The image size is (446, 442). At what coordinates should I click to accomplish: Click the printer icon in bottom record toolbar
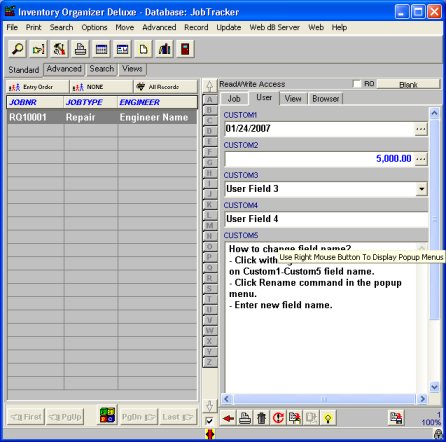point(245,418)
